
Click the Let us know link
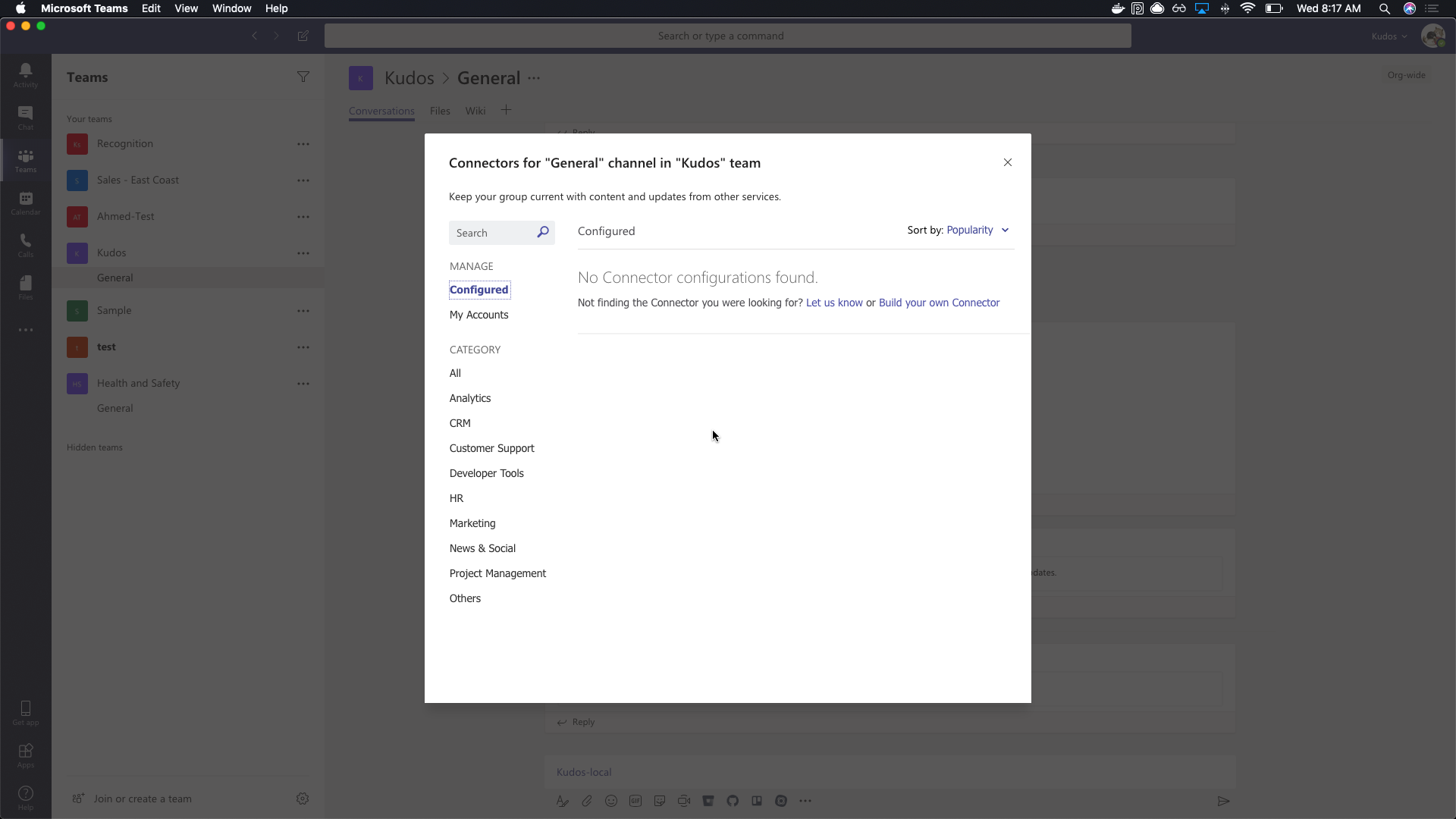[834, 303]
